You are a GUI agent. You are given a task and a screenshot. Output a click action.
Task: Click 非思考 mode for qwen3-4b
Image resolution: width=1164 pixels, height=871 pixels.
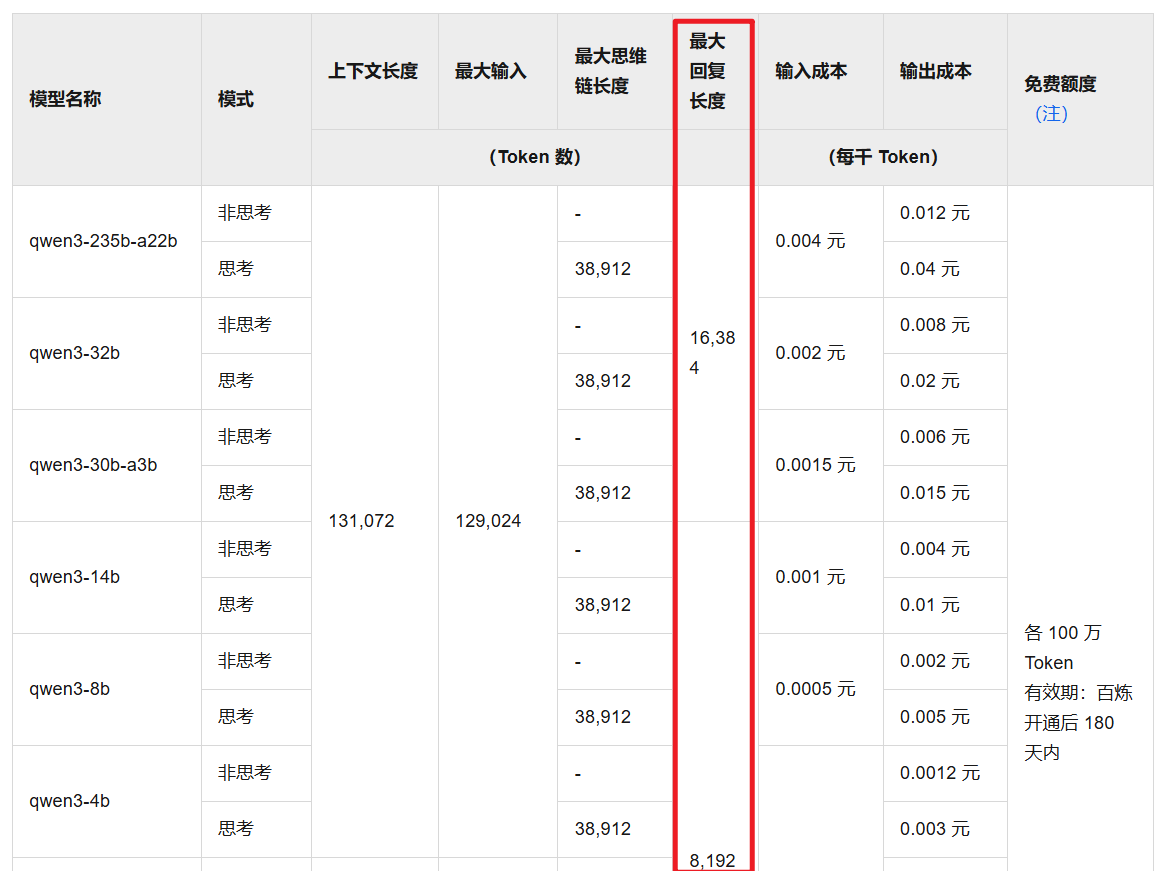point(244,774)
